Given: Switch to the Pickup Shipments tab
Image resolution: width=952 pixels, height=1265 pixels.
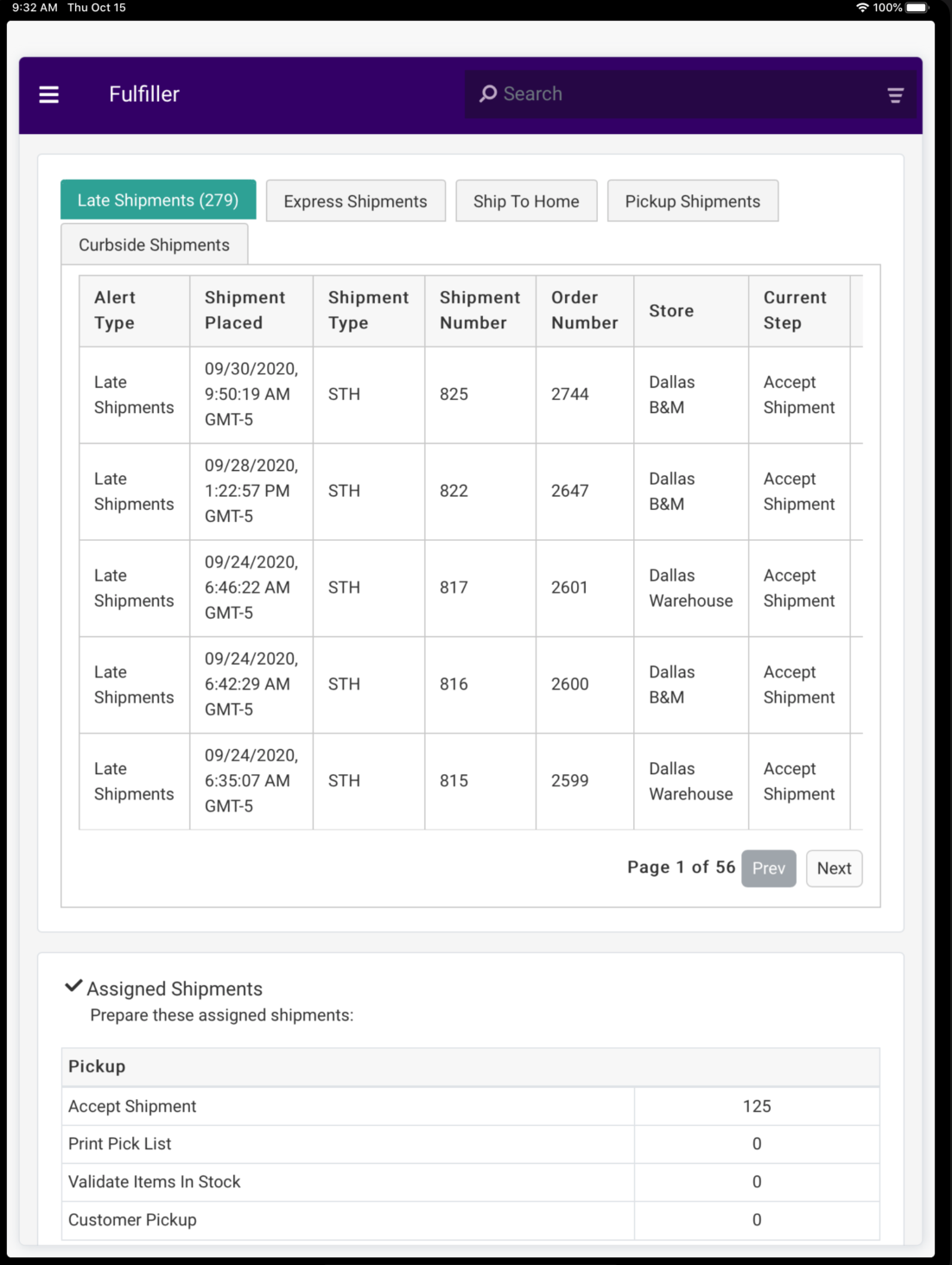Looking at the screenshot, I should pos(693,200).
